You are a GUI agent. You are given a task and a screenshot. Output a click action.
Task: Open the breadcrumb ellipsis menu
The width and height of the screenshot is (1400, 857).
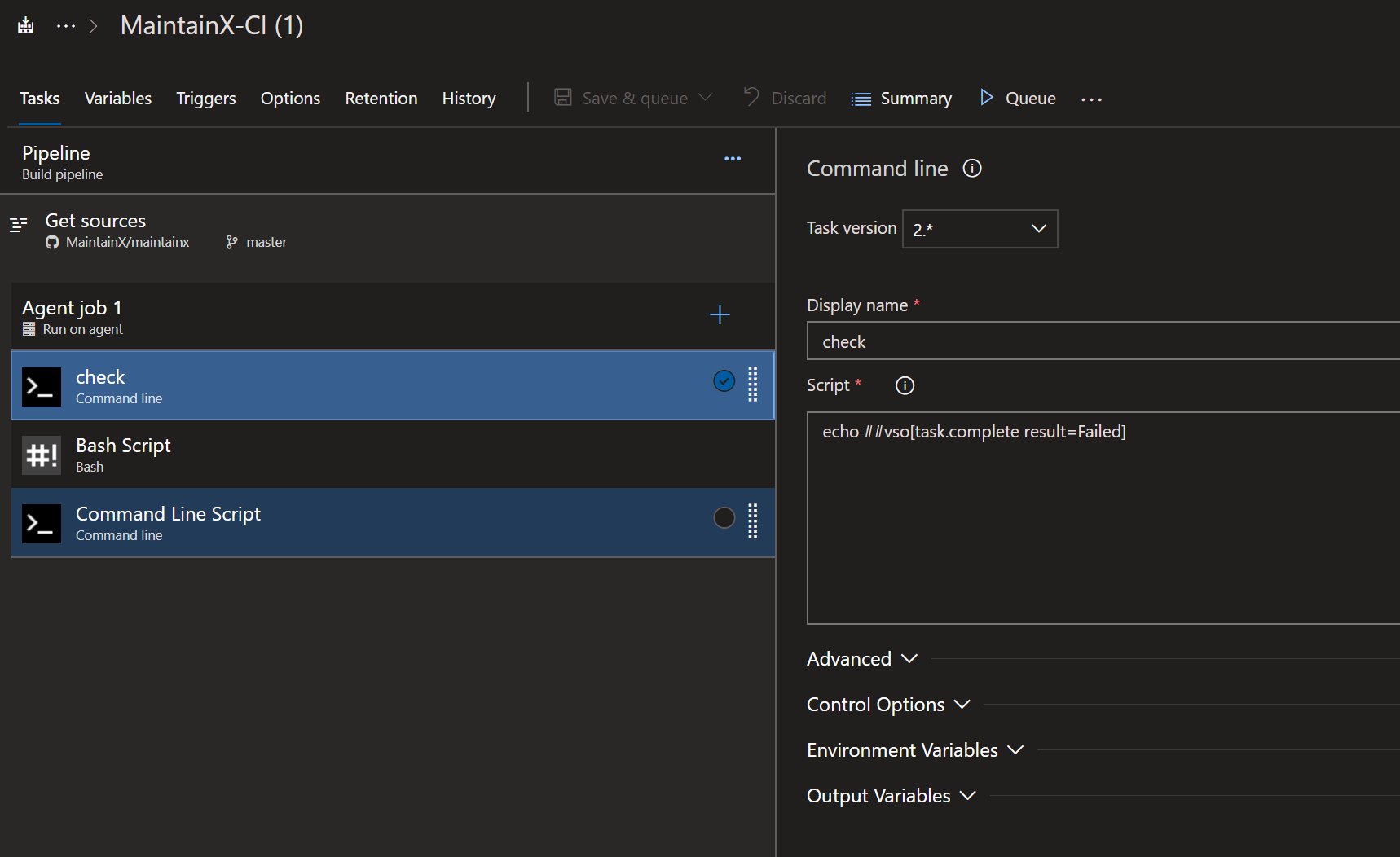point(65,25)
